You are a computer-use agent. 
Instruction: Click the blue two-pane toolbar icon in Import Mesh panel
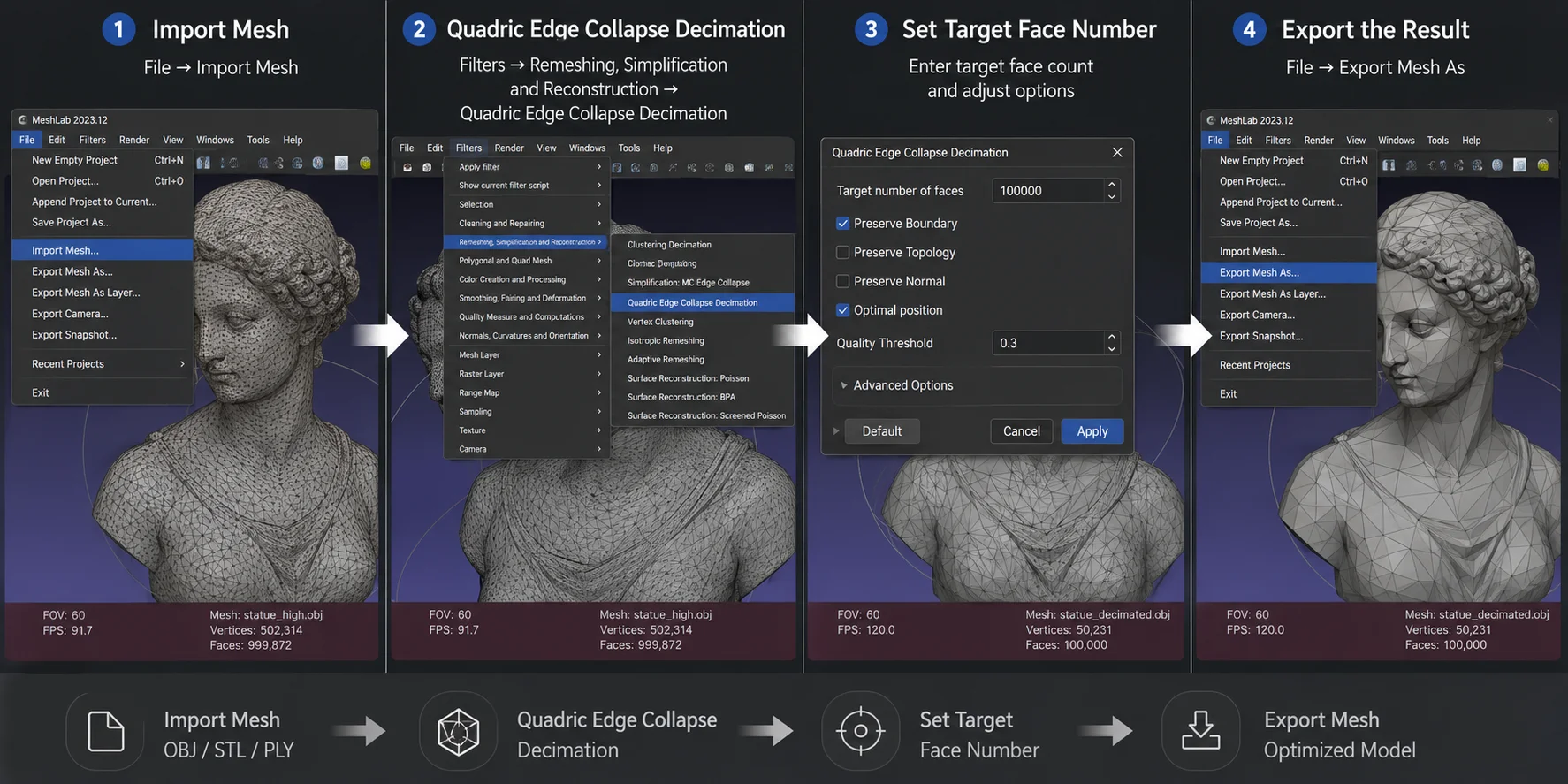[203, 163]
